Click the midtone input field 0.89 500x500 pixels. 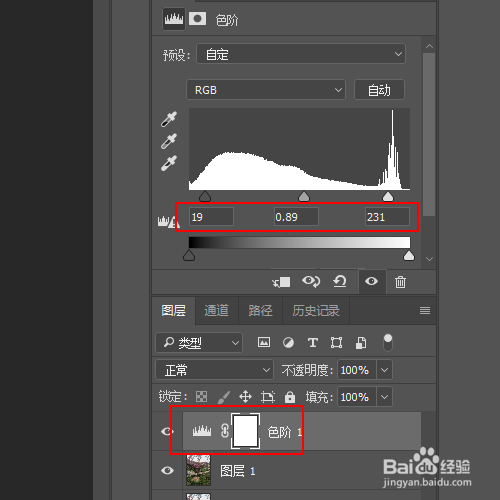tap(296, 217)
